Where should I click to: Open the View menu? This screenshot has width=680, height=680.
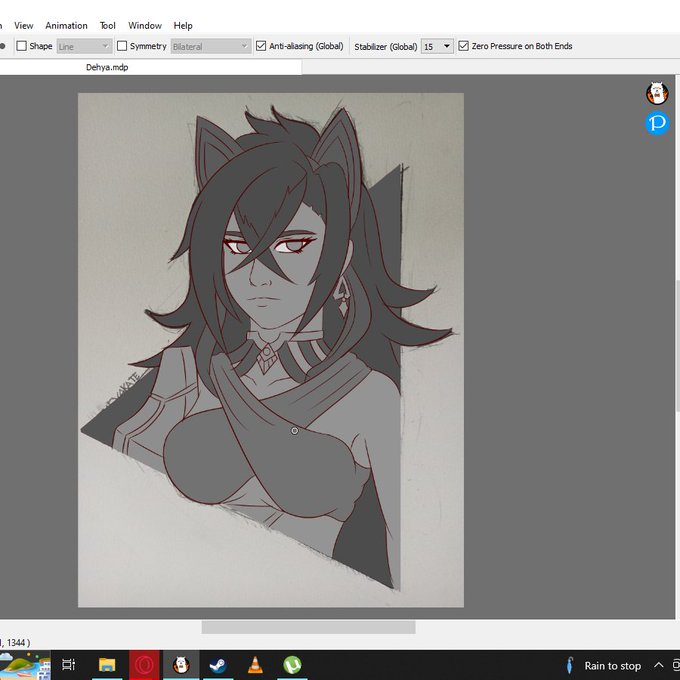pyautogui.click(x=23, y=26)
